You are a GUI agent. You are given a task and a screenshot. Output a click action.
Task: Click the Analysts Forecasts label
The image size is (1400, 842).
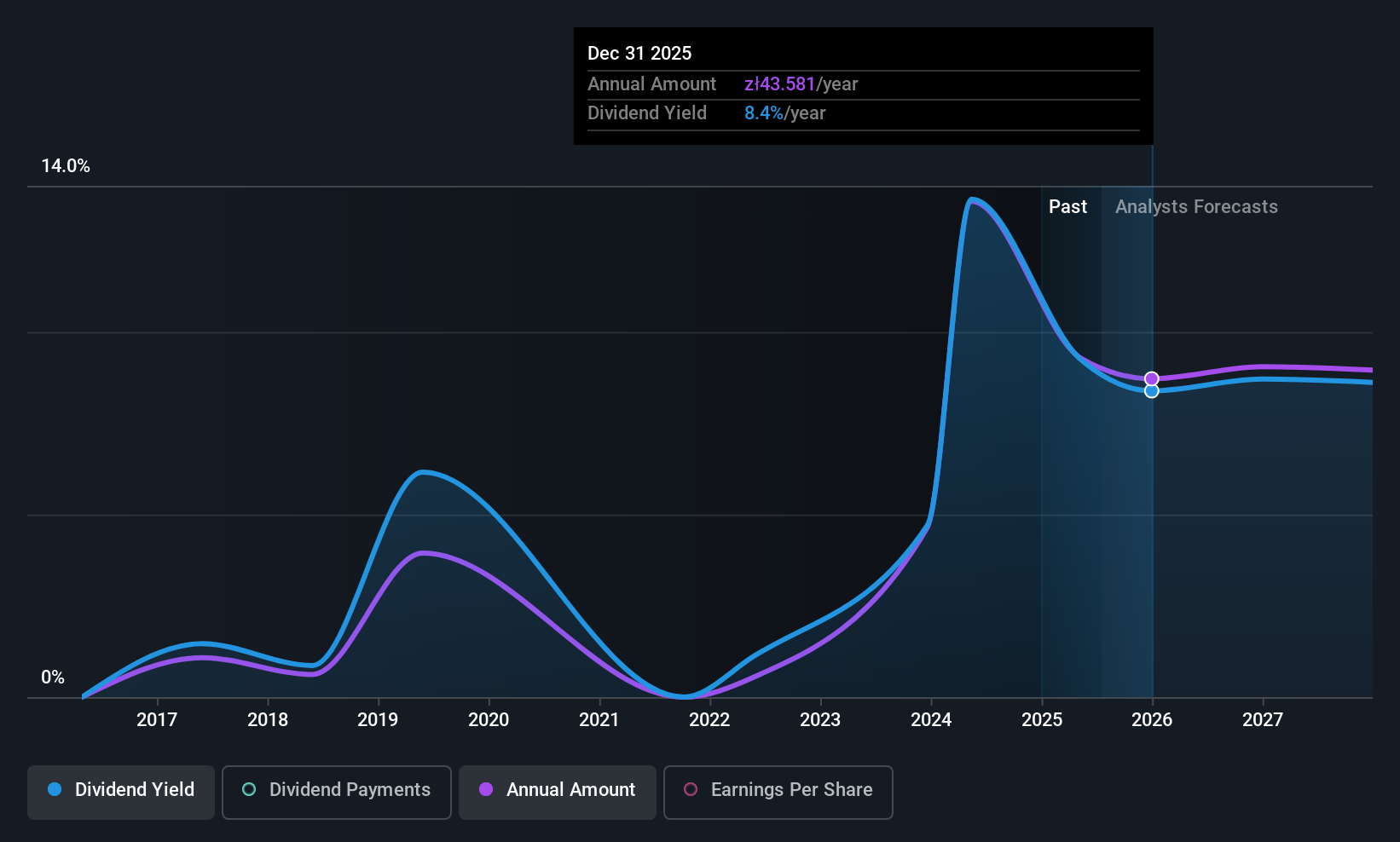click(x=1196, y=207)
